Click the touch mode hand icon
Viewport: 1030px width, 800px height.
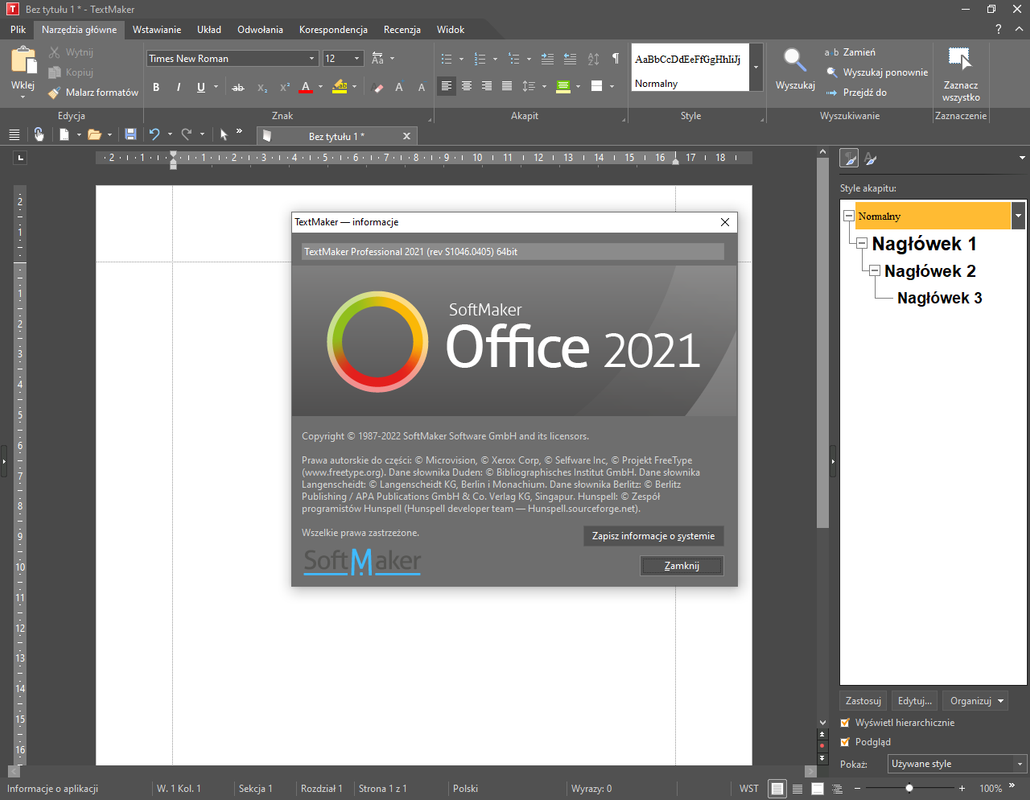[x=39, y=135]
